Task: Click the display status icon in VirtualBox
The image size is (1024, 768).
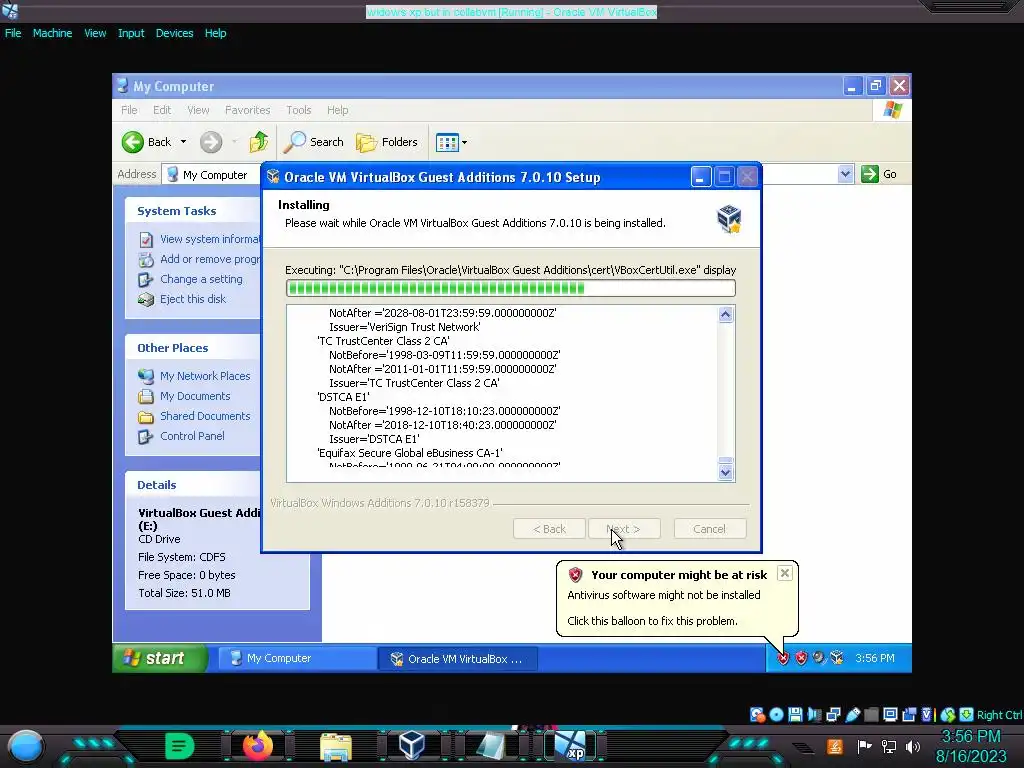Action: [x=890, y=714]
